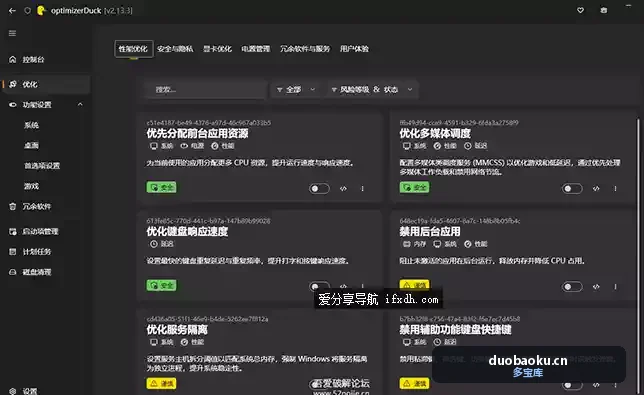
Task: Click the back arrow in title bar
Action: 12,11
